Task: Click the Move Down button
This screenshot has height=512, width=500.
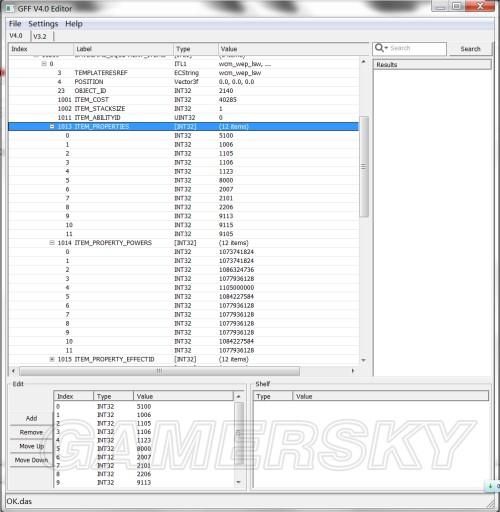Action: (x=31, y=460)
